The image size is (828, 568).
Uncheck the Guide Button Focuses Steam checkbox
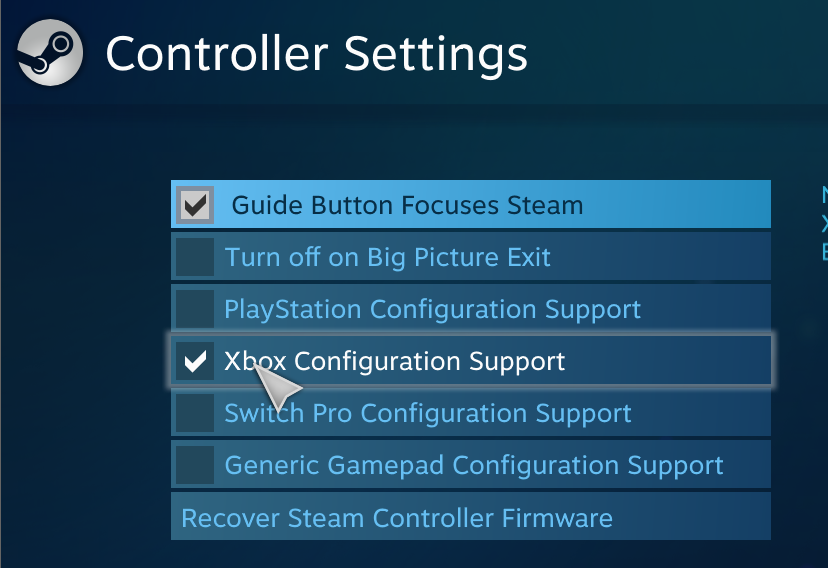pos(195,205)
